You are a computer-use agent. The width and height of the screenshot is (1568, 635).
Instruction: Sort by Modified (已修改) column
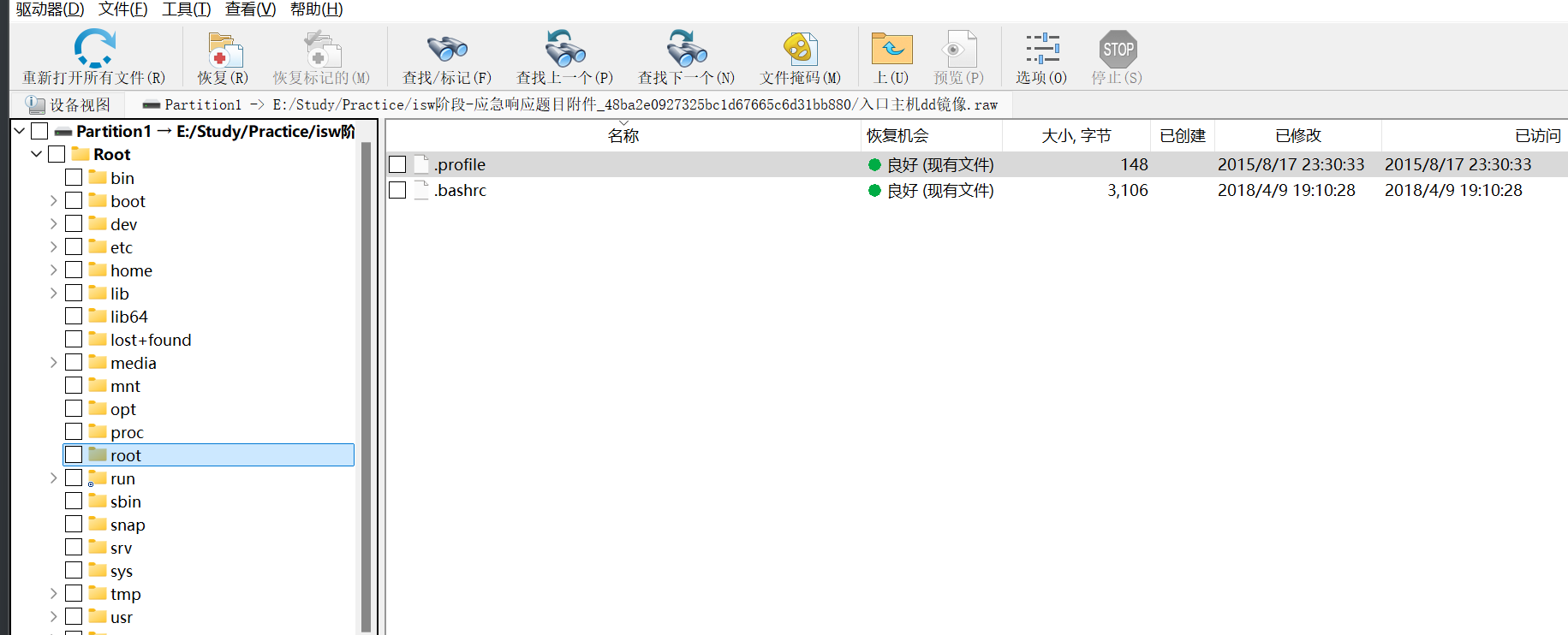pos(1297,135)
